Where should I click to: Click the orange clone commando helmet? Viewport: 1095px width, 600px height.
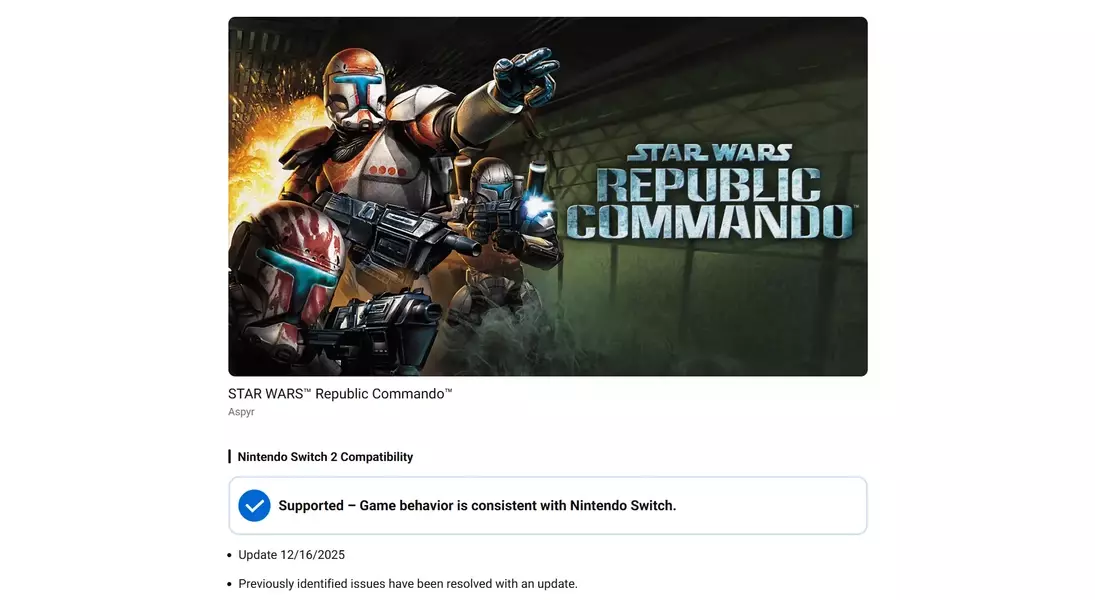coord(356,87)
